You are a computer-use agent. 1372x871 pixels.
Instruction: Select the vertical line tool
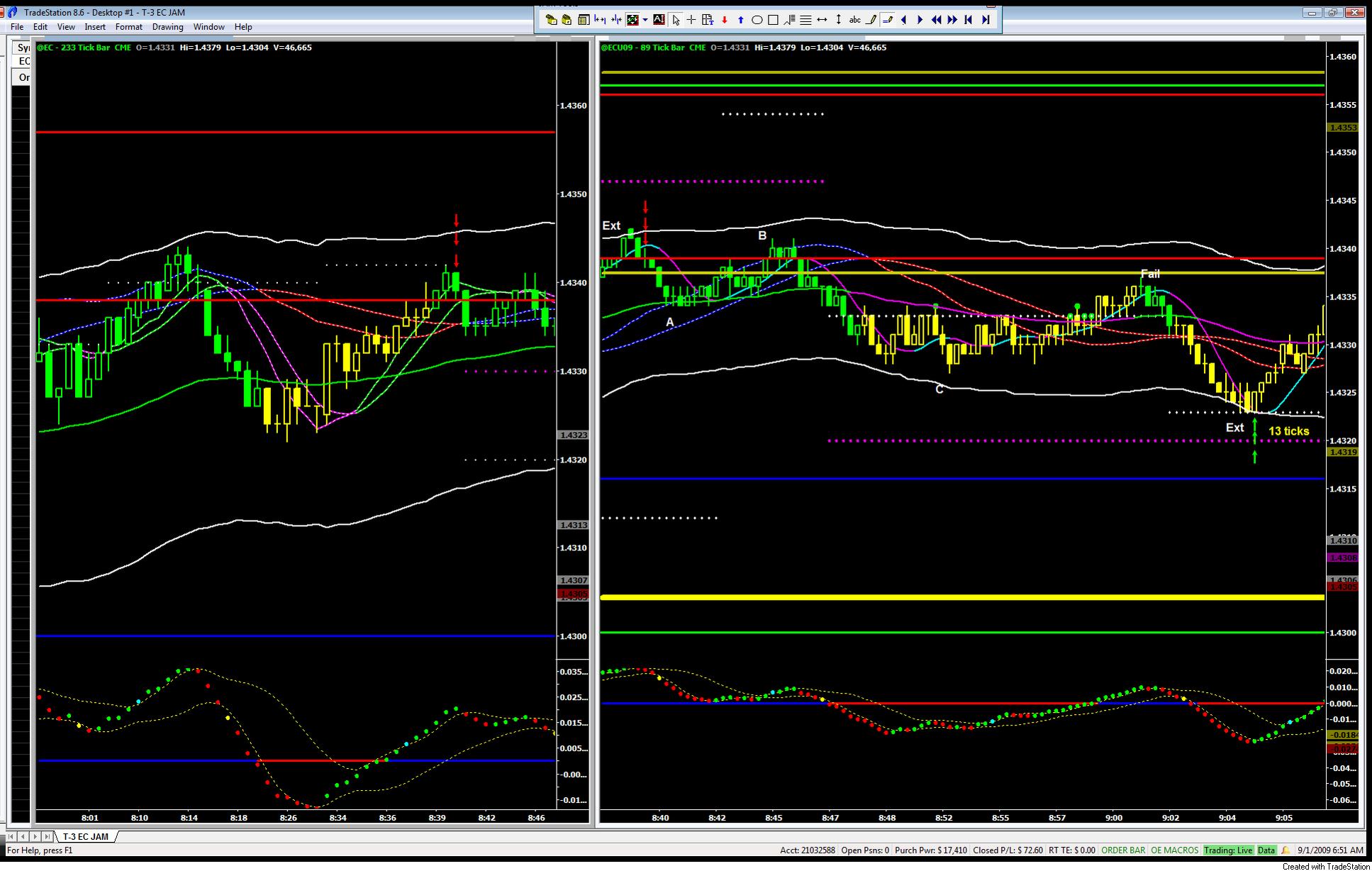coord(838,20)
